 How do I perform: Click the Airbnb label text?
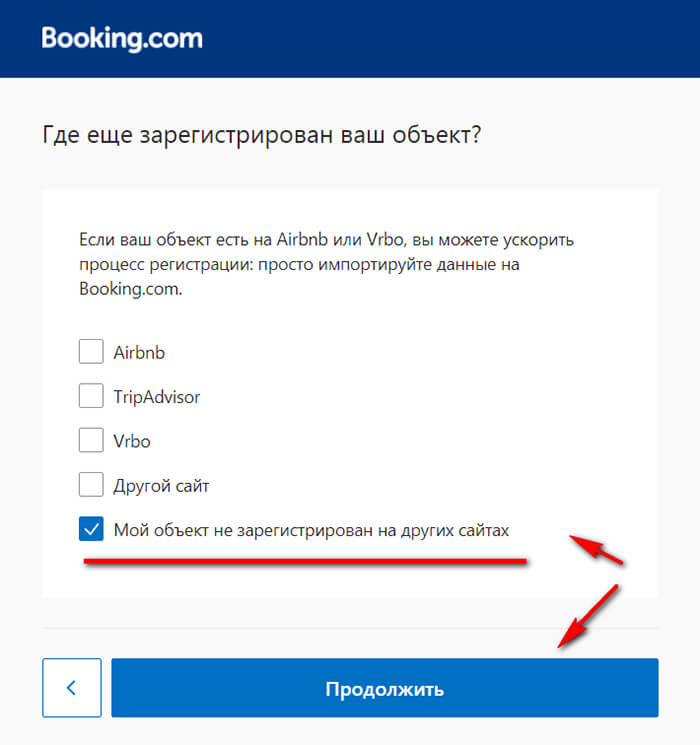[139, 352]
